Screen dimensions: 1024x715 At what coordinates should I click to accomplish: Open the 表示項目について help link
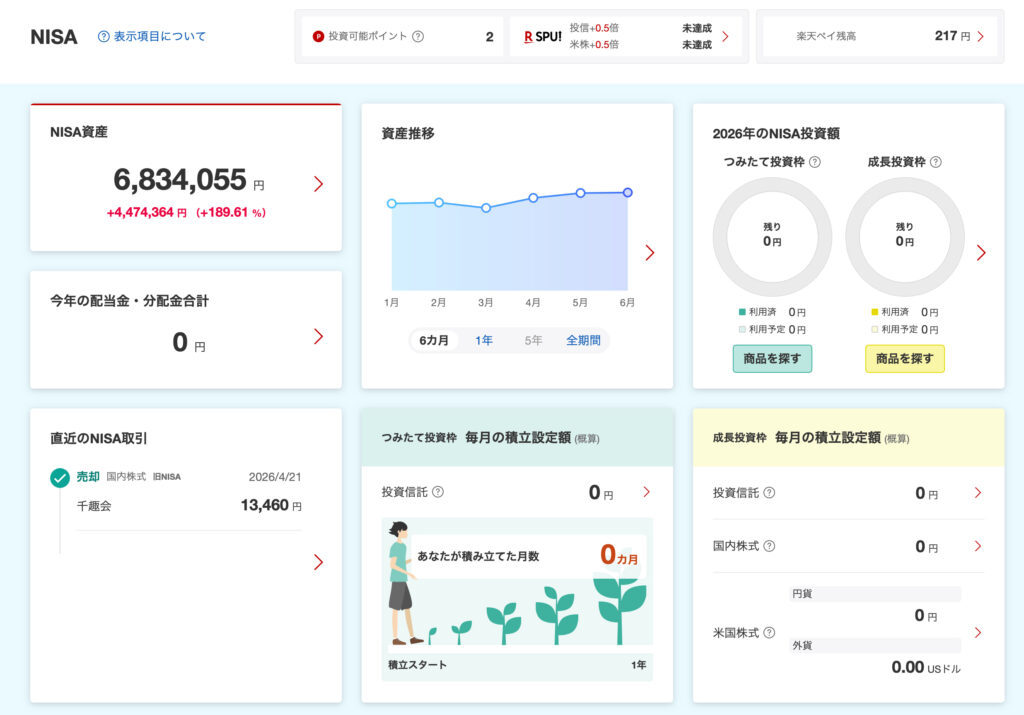point(152,37)
